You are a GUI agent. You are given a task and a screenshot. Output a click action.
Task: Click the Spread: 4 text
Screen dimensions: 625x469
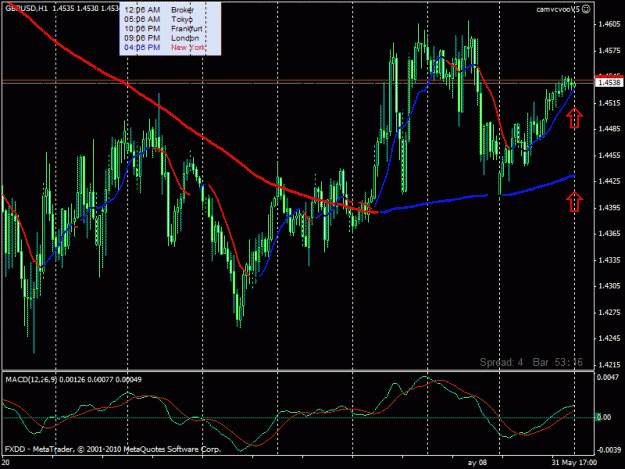[x=501, y=362]
